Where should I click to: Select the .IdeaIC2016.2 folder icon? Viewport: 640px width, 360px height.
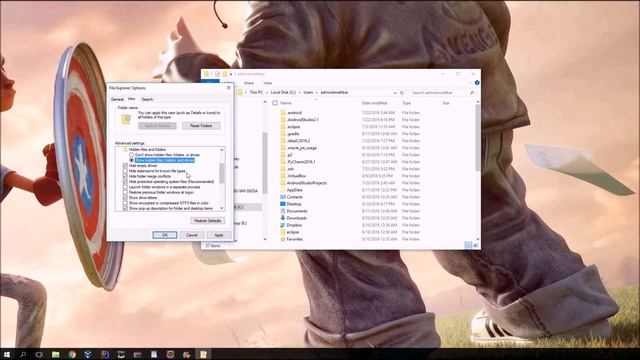click(x=283, y=140)
